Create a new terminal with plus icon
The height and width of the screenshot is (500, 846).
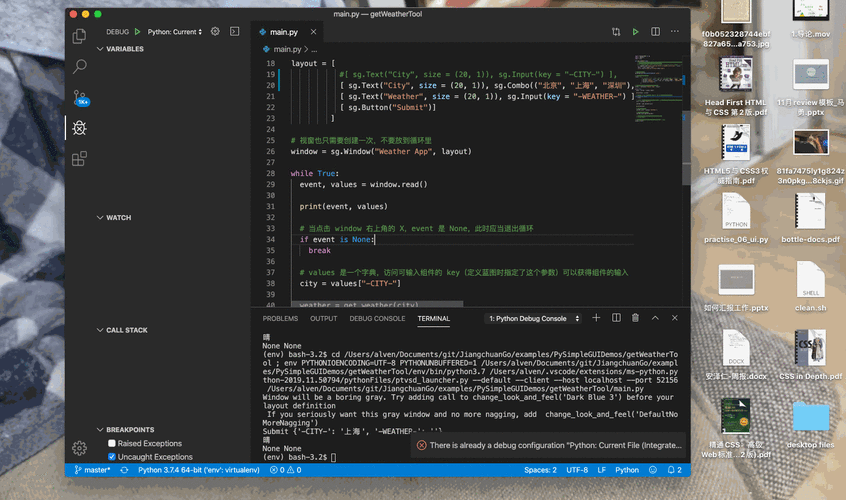click(x=596, y=318)
